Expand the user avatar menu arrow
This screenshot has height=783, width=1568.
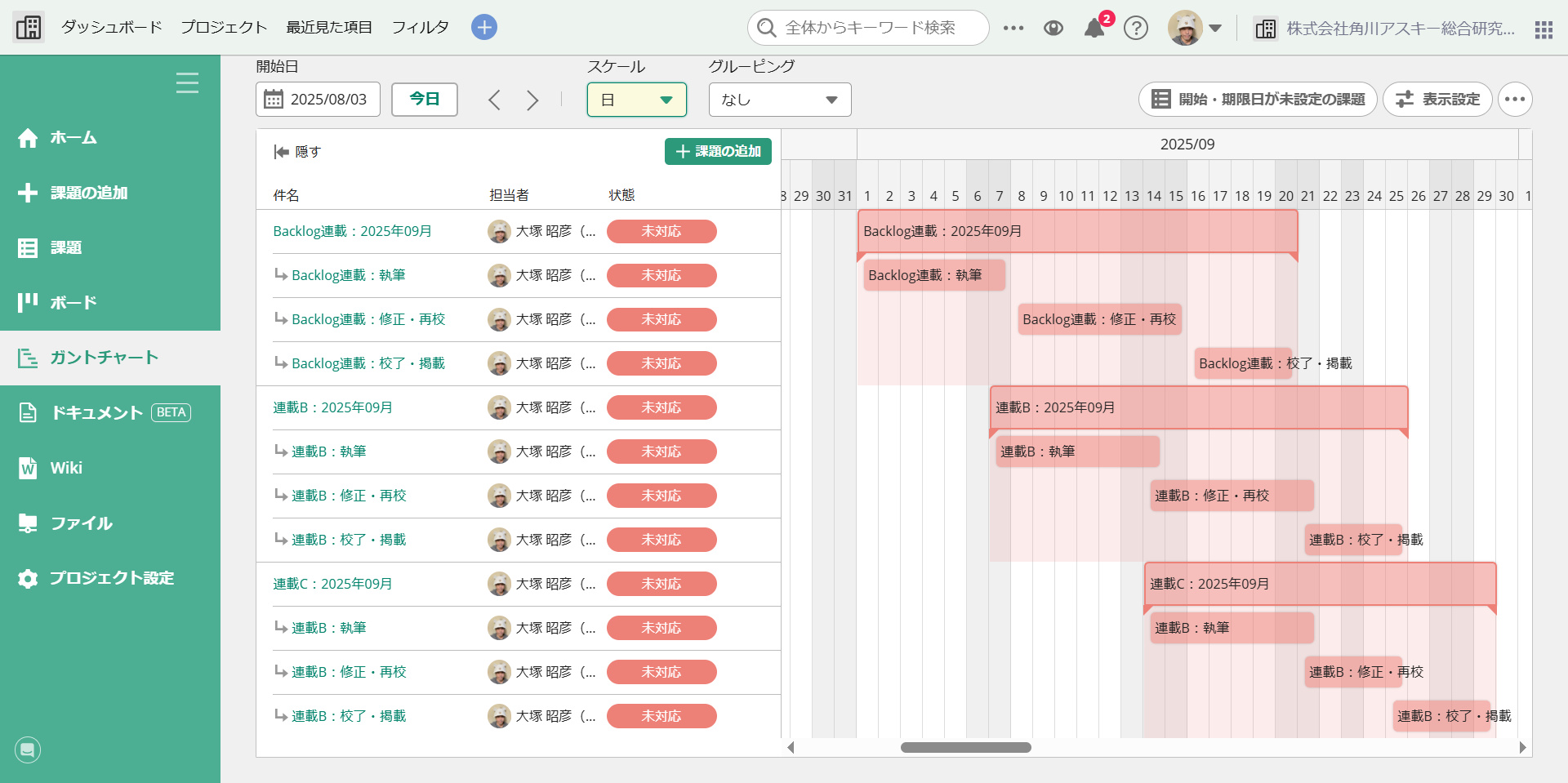(x=1215, y=29)
